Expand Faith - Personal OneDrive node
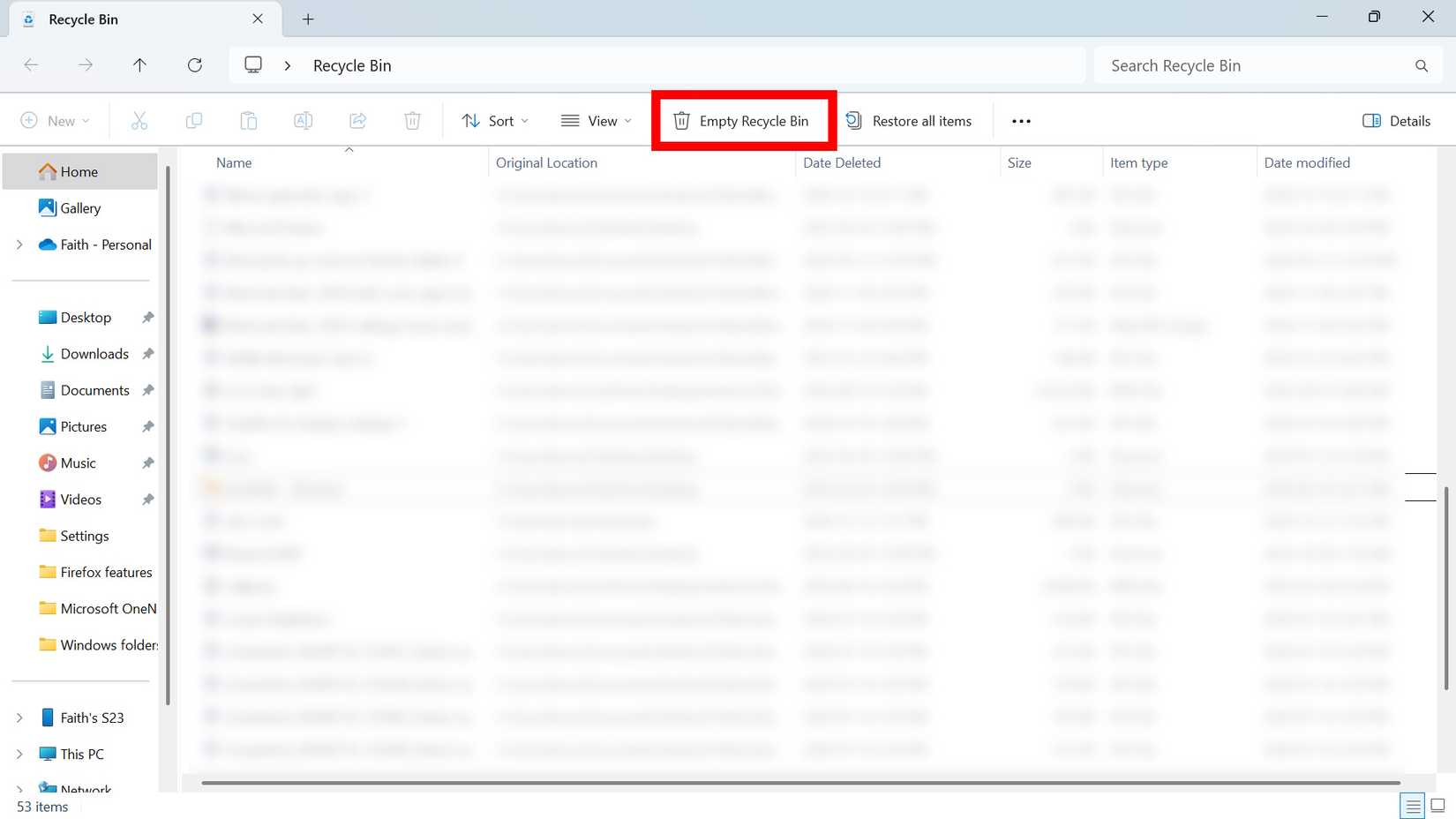 tap(19, 244)
